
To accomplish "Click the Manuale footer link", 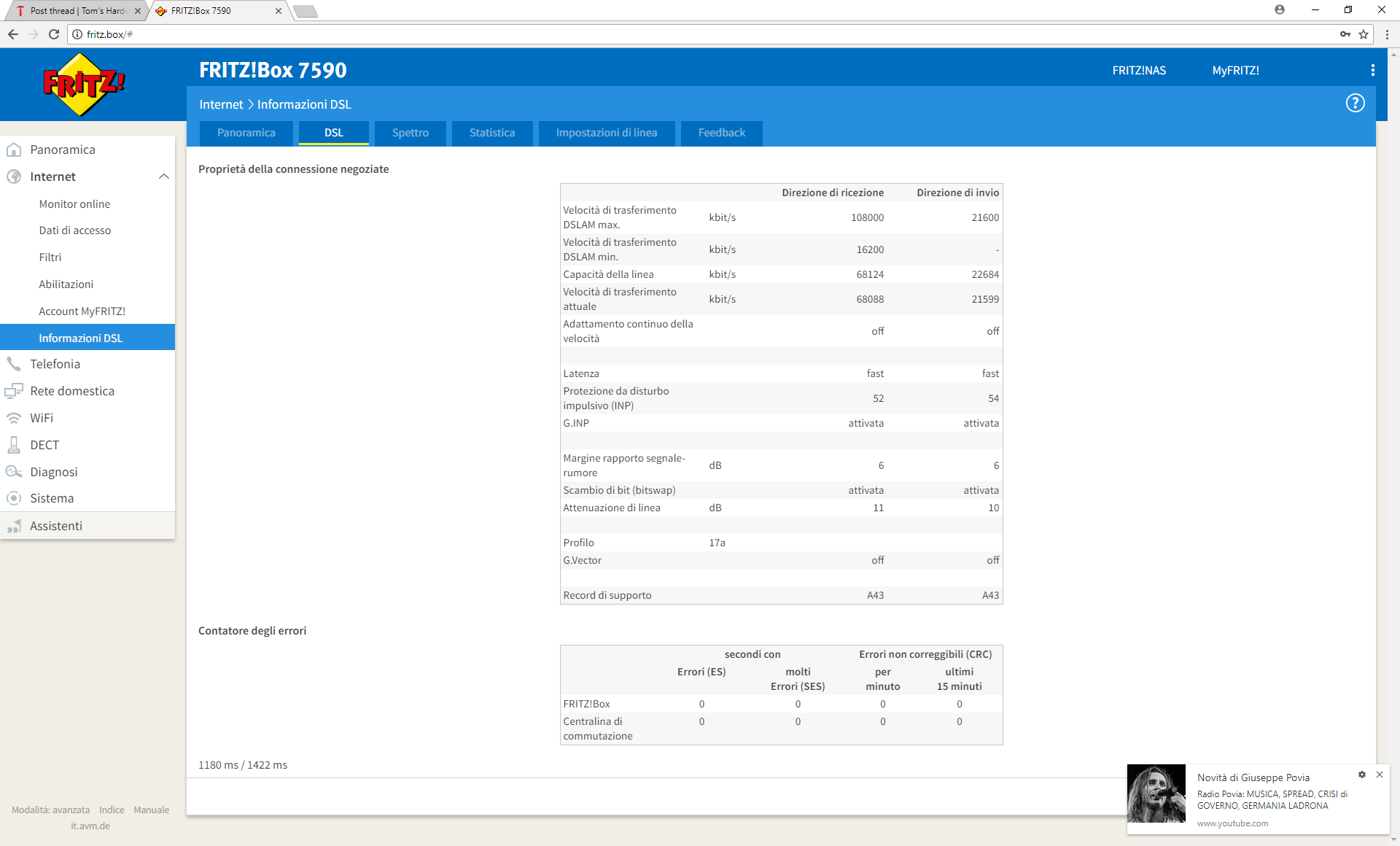I will pyautogui.click(x=151, y=810).
